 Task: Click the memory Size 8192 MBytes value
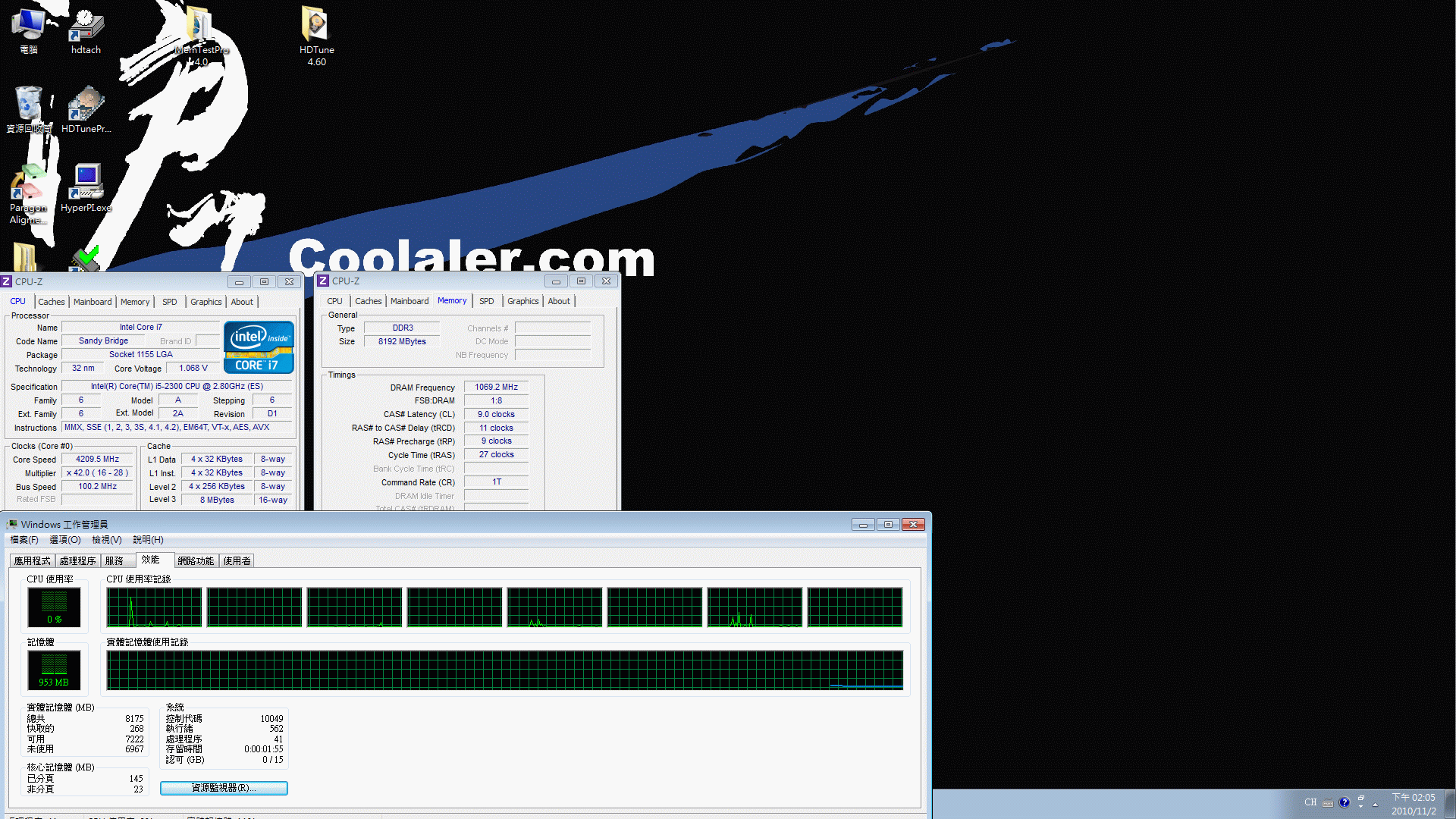pyautogui.click(x=402, y=341)
